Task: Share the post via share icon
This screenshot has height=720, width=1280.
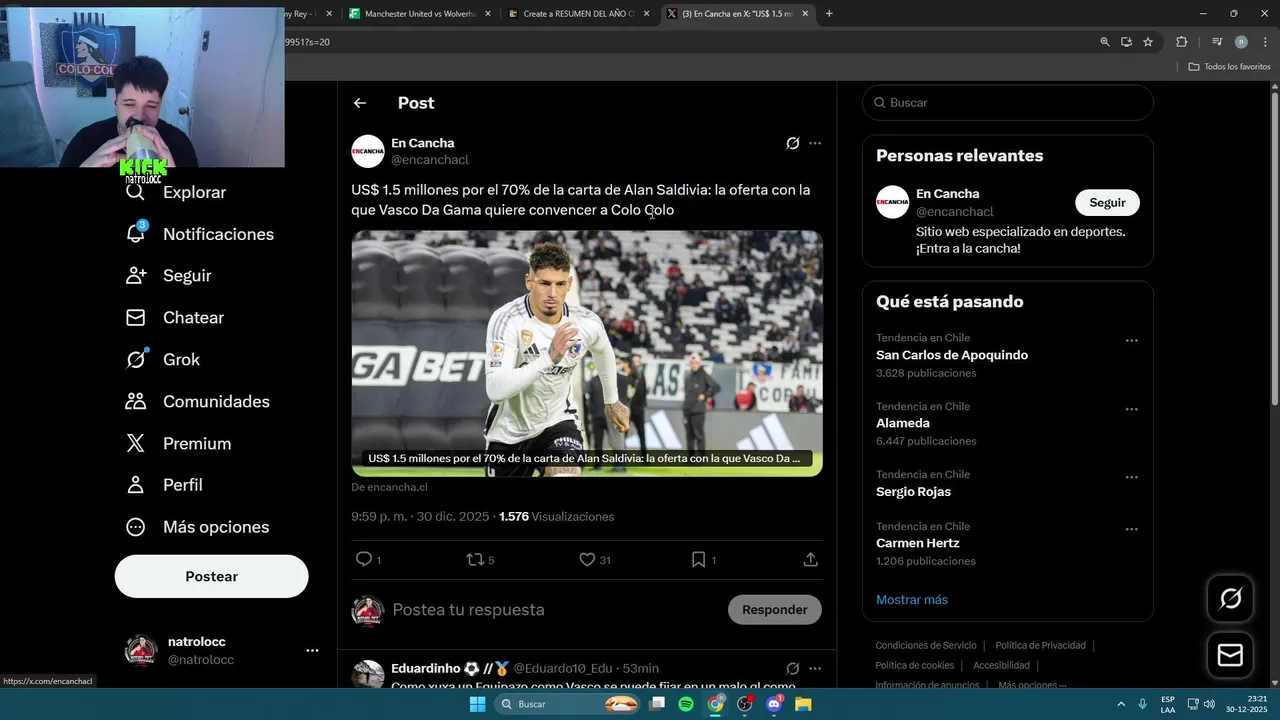Action: [x=811, y=560]
